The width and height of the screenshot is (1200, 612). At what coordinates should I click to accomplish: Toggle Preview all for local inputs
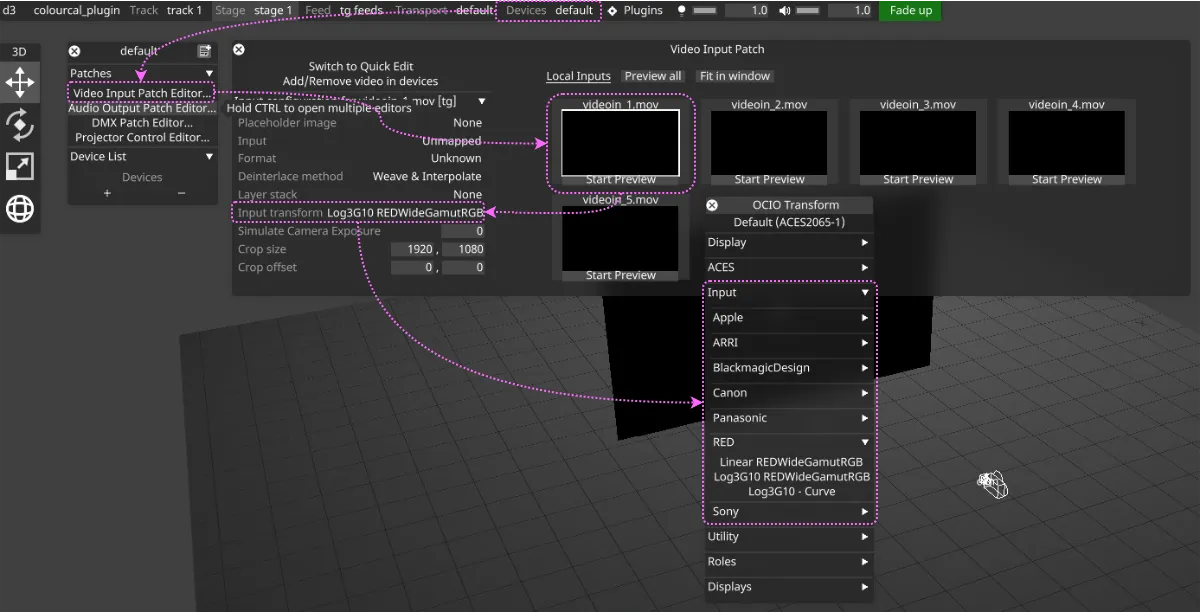(652, 75)
